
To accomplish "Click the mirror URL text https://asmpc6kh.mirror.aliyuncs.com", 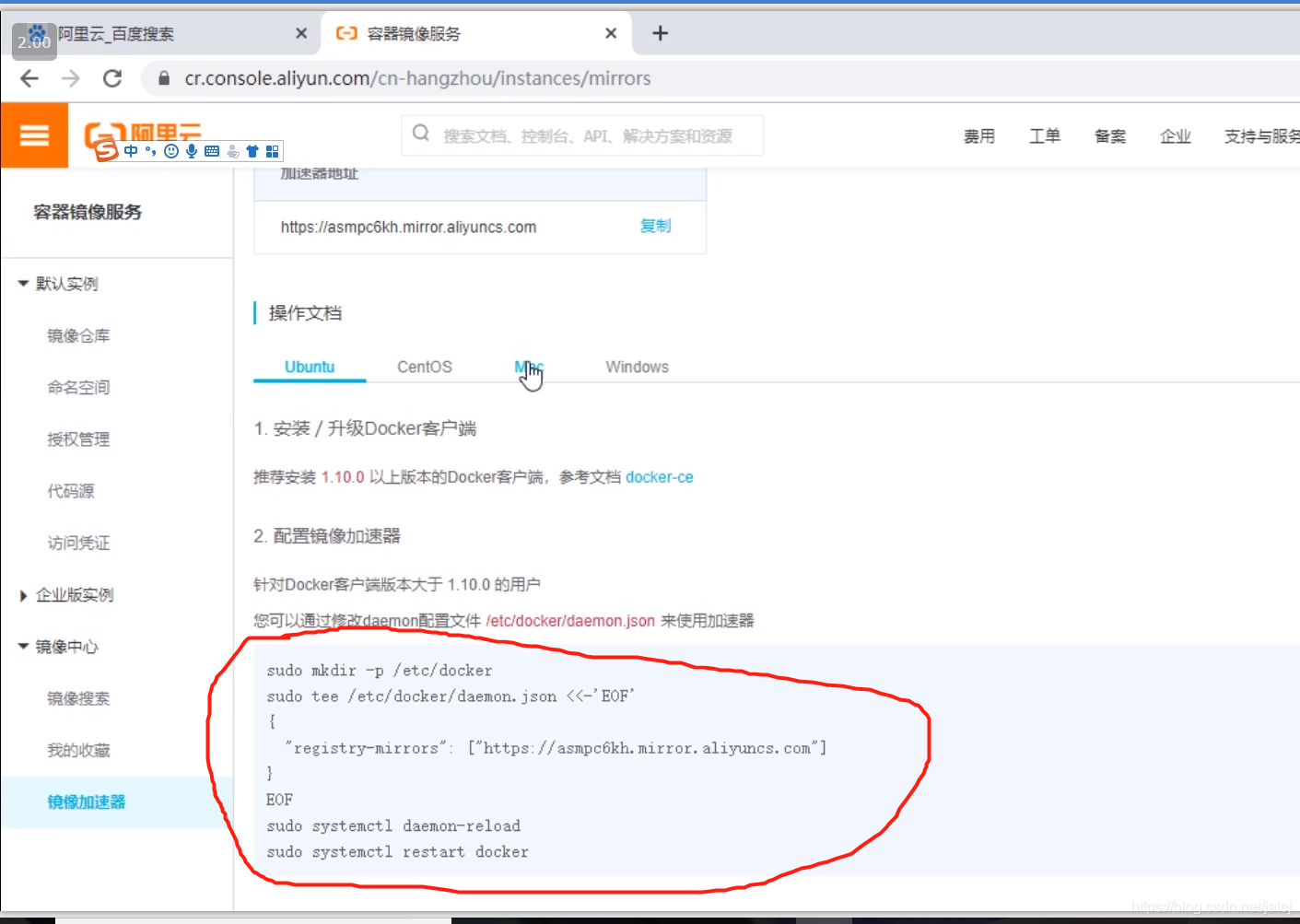I will pyautogui.click(x=408, y=227).
